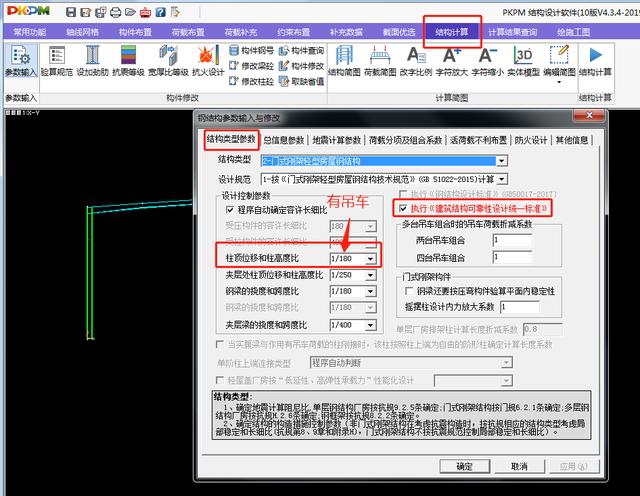Select the 修改梁砼 toolbar item

pyautogui.click(x=251, y=66)
